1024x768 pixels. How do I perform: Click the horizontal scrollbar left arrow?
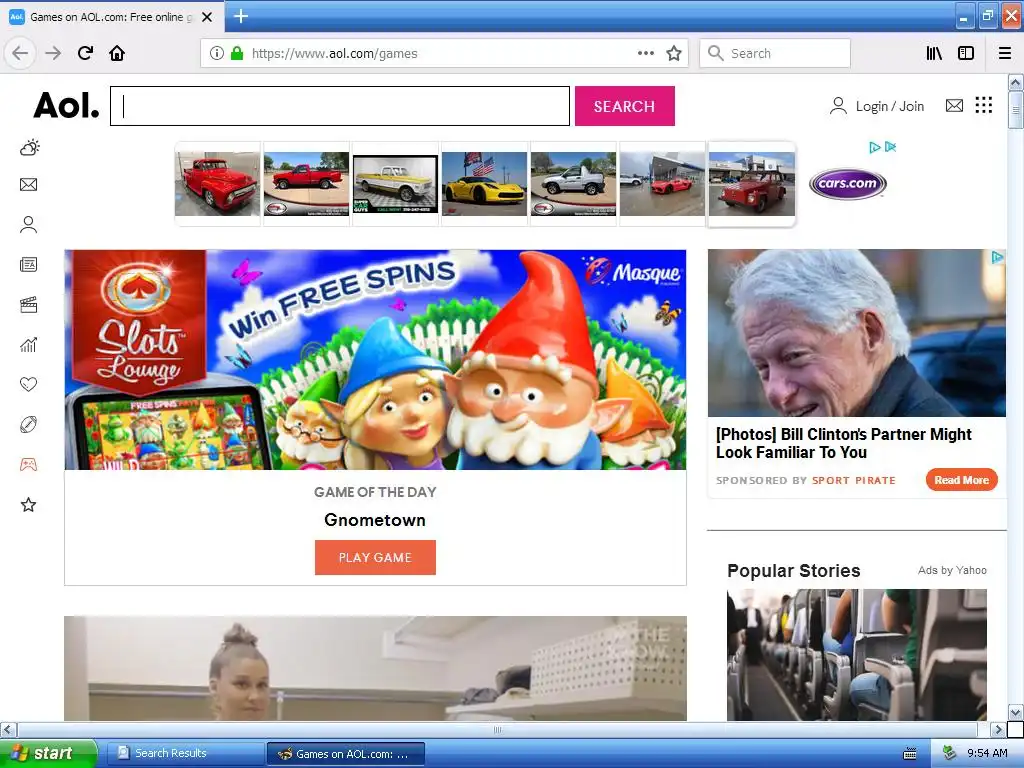(x=8, y=729)
